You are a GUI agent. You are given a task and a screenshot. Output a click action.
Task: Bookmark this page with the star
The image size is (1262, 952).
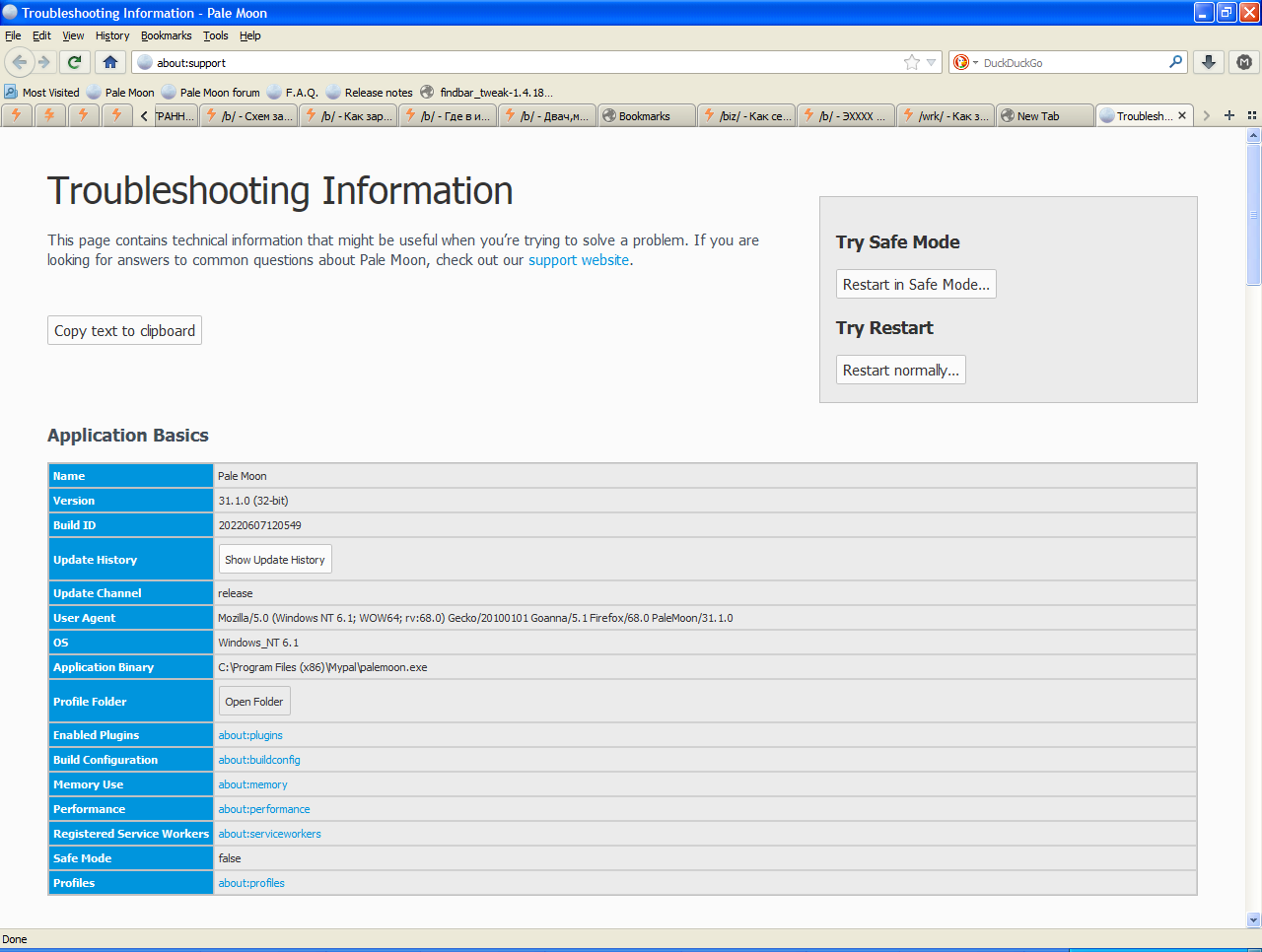click(x=912, y=62)
